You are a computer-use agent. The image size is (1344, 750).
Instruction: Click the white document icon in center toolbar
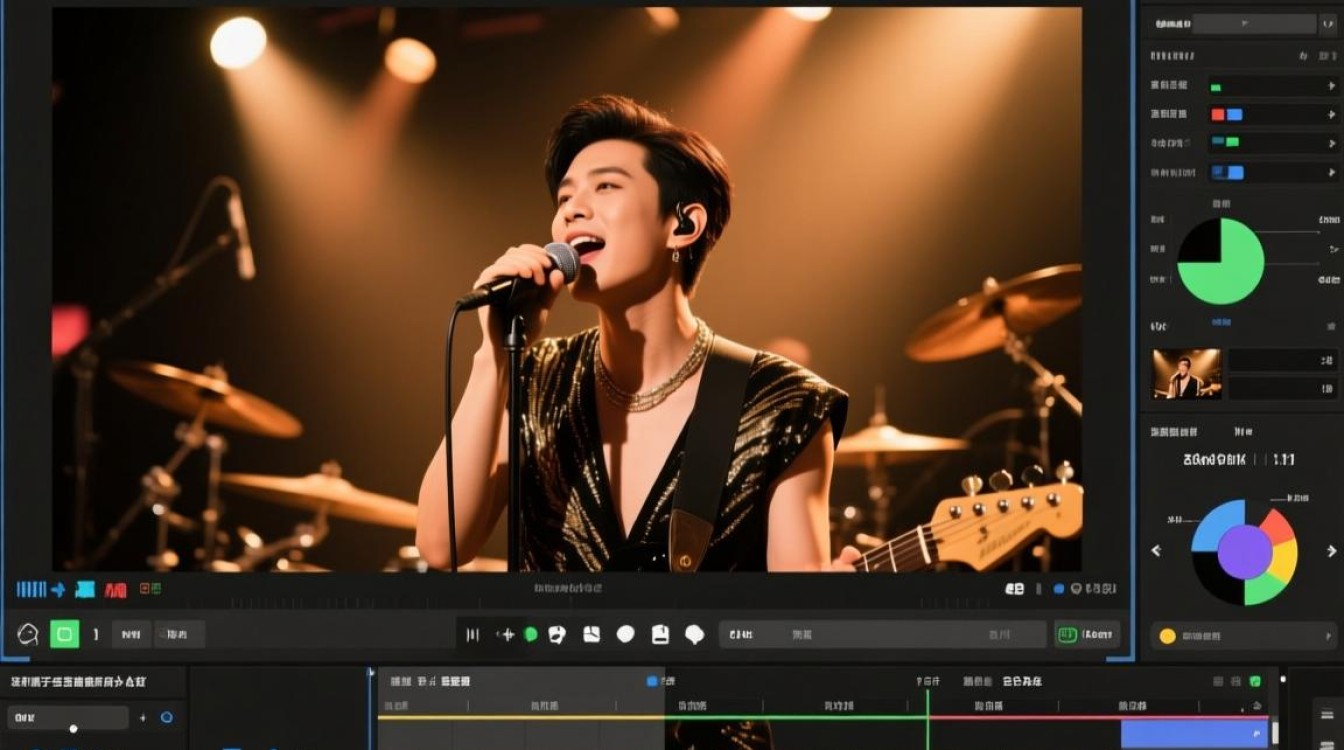pyautogui.click(x=660, y=634)
